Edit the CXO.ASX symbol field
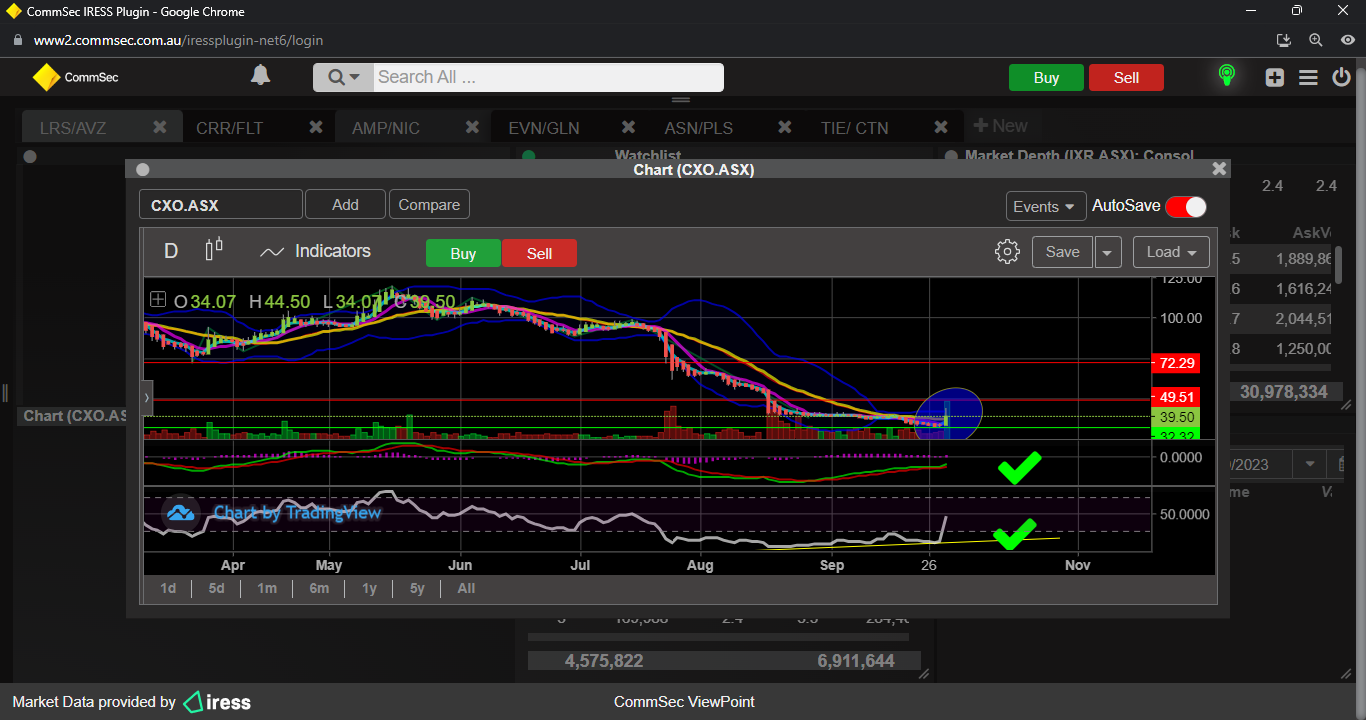The height and width of the screenshot is (720, 1366). 220,205
